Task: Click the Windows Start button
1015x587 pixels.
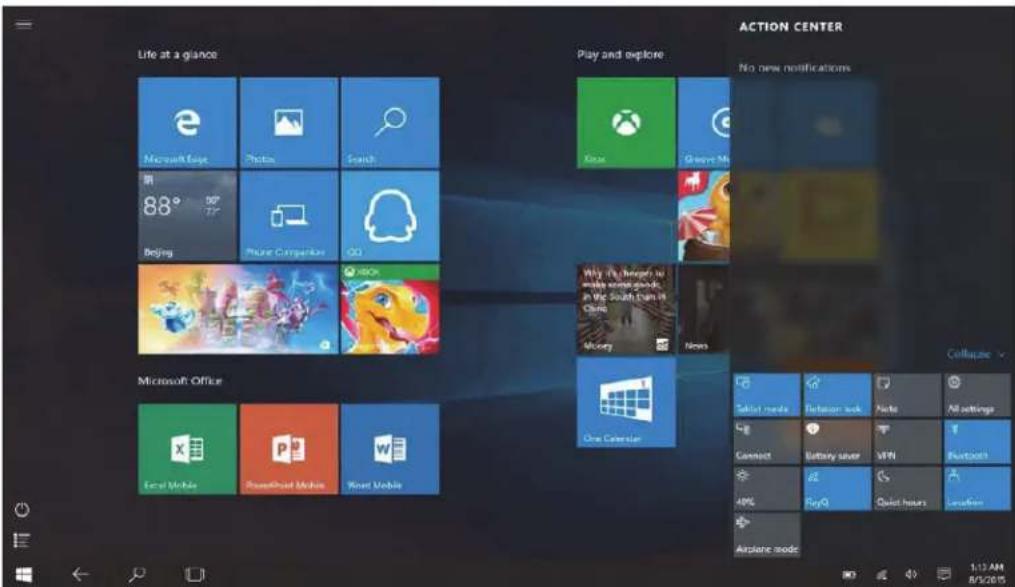Action: 24,574
